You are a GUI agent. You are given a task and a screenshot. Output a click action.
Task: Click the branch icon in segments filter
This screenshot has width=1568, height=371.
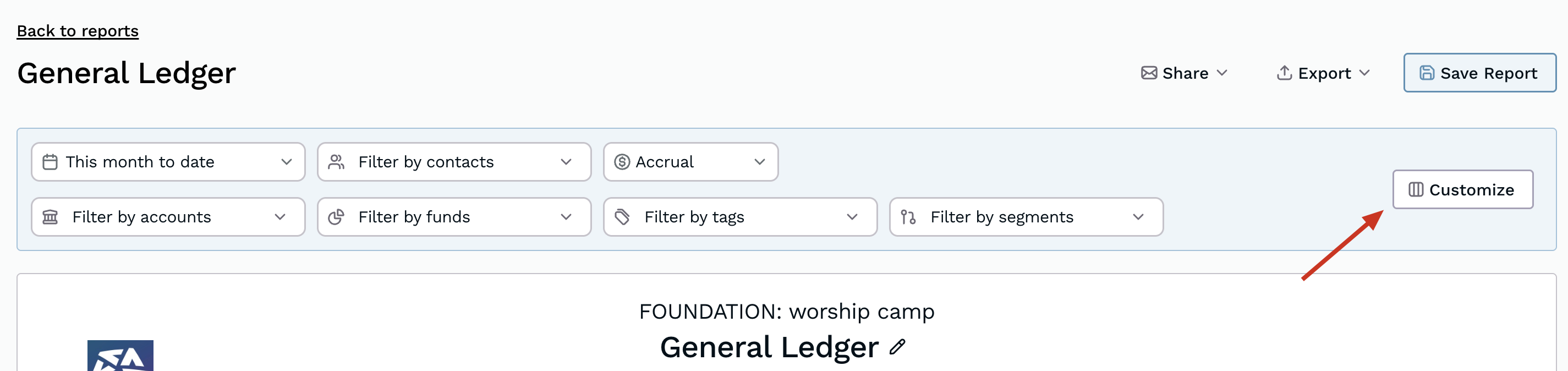pyautogui.click(x=908, y=217)
